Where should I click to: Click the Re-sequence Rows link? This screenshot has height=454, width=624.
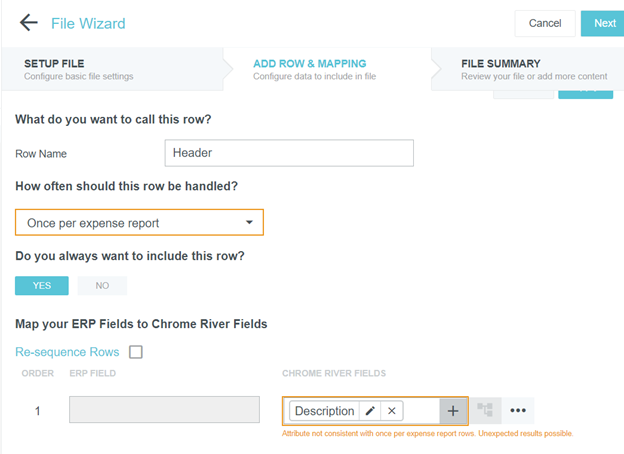pos(67,352)
